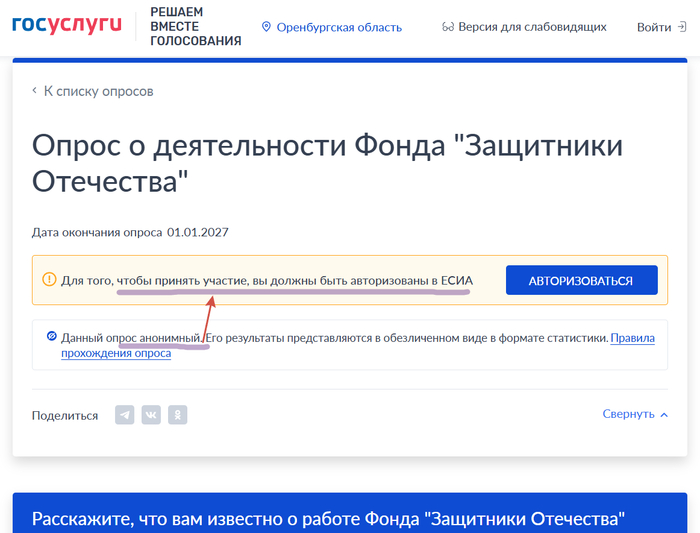Click the Дата окончания опроса label
This screenshot has height=533, width=700.
coord(97,232)
